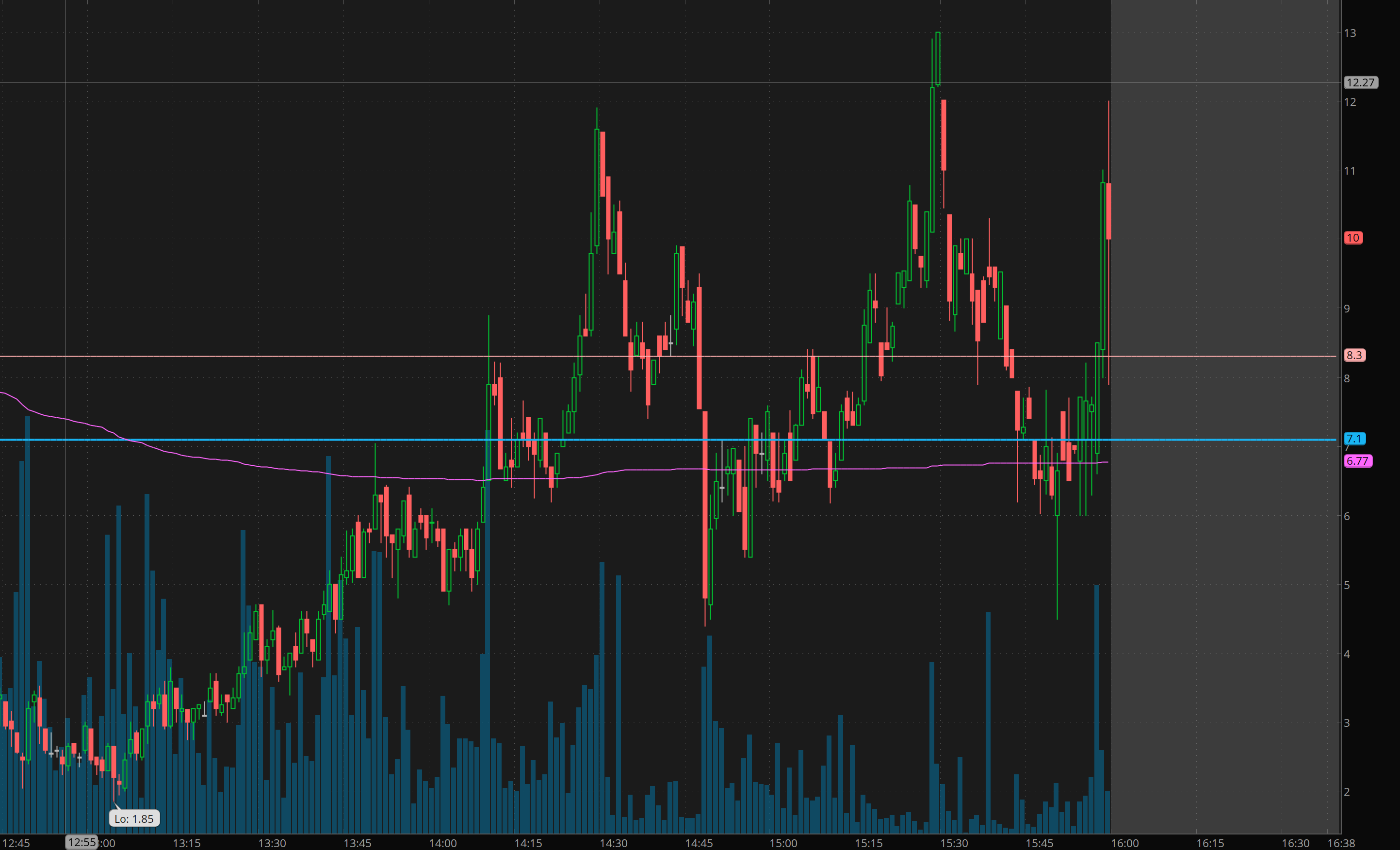
Task: Click the 14:30 time axis label
Action: [x=613, y=843]
